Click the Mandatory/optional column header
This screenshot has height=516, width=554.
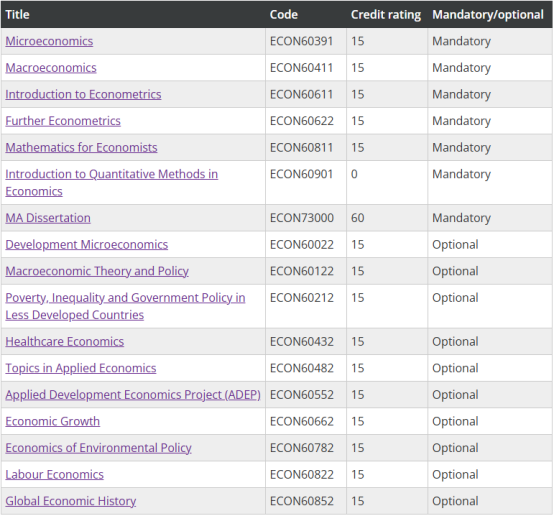point(488,14)
